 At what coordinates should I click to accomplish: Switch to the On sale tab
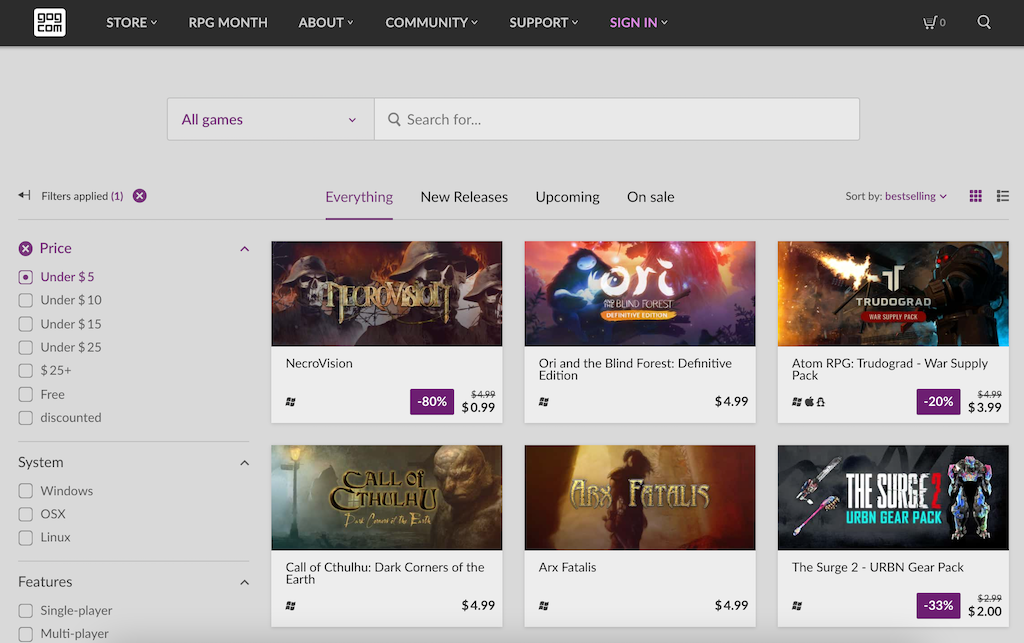coord(650,197)
